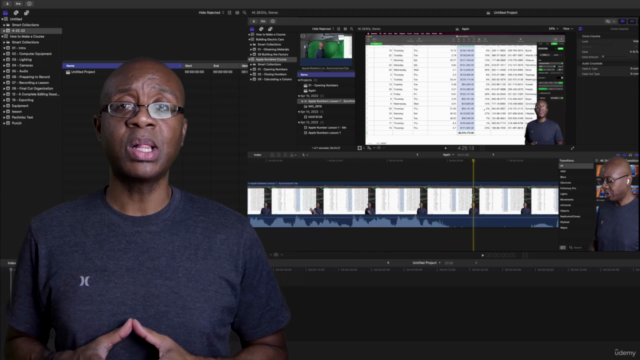Click the main browser clip appearance icon

coord(237,13)
